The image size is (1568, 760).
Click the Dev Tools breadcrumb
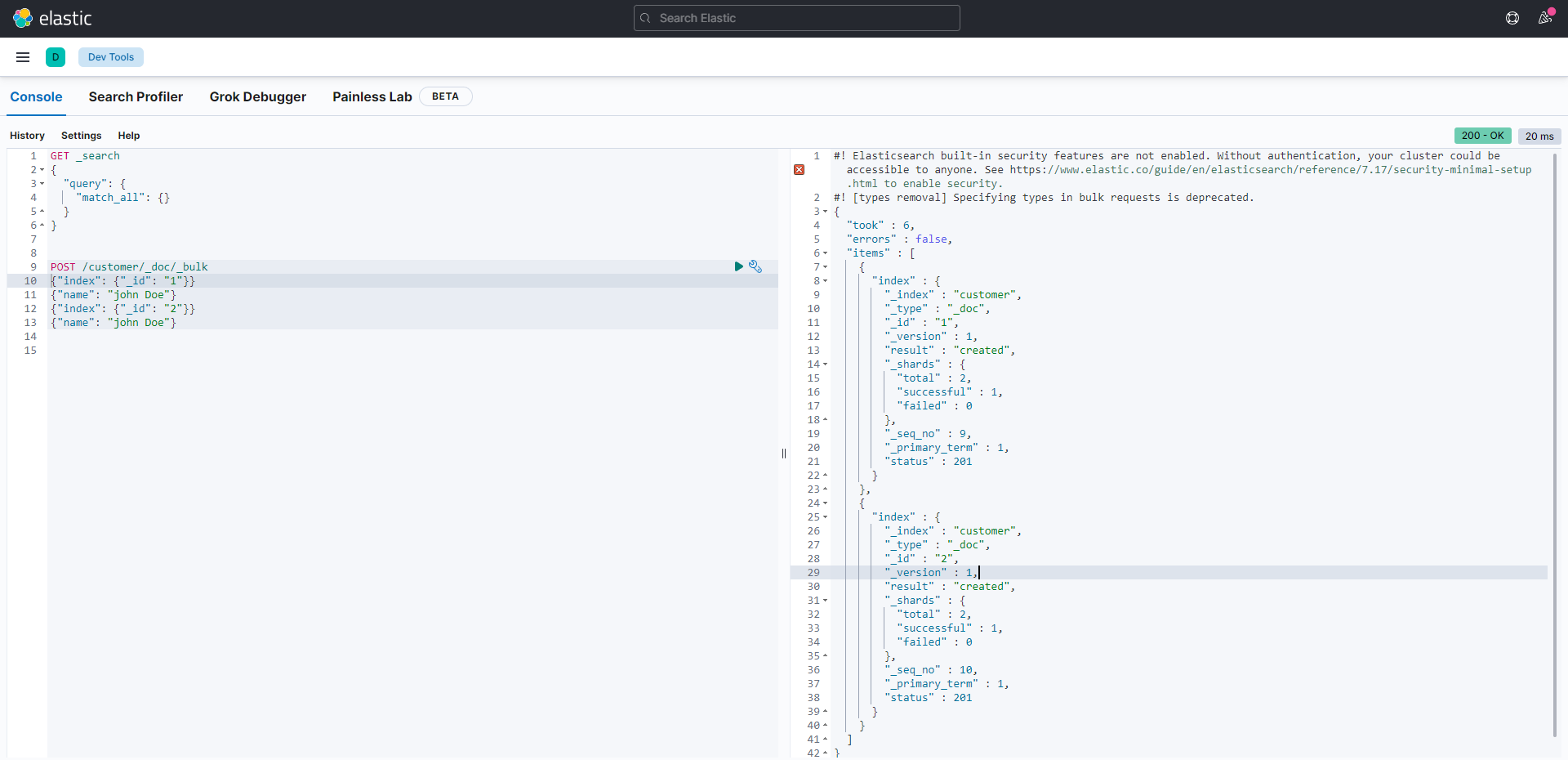(x=111, y=57)
